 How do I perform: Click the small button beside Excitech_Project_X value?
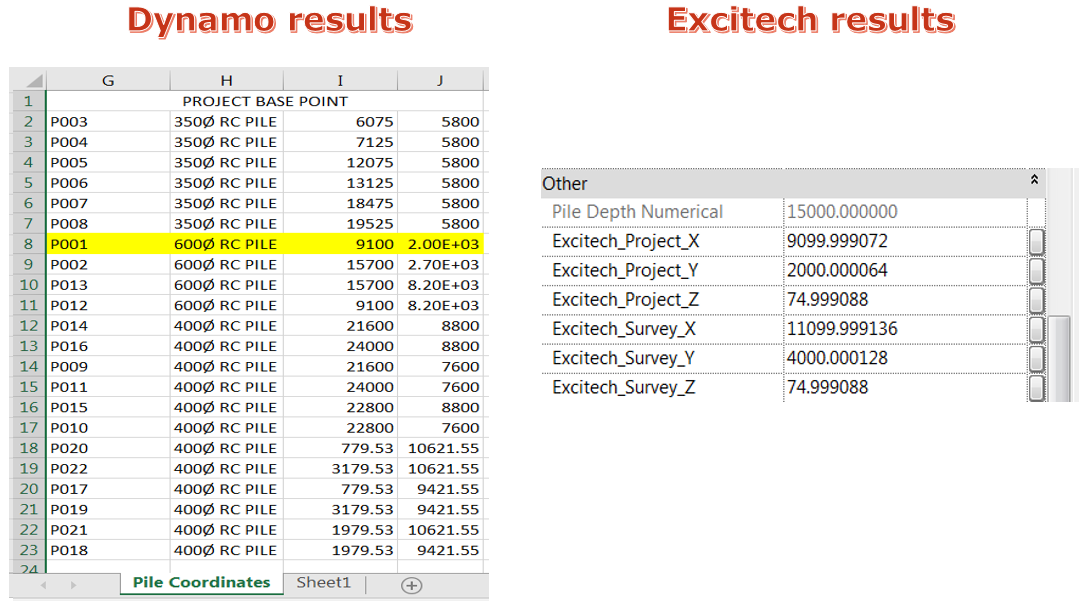[1036, 242]
